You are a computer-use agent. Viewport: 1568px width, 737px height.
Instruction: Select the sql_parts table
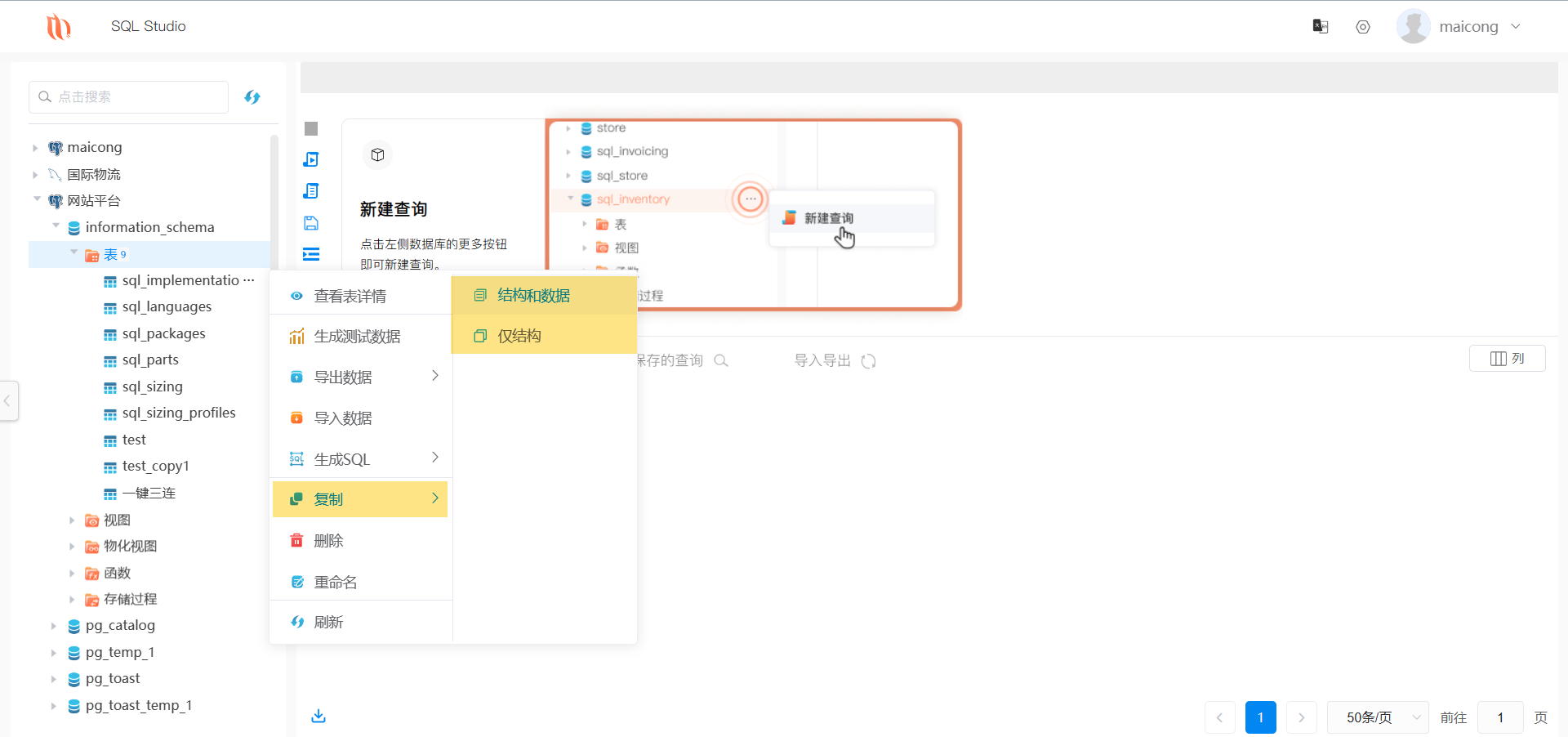point(150,360)
